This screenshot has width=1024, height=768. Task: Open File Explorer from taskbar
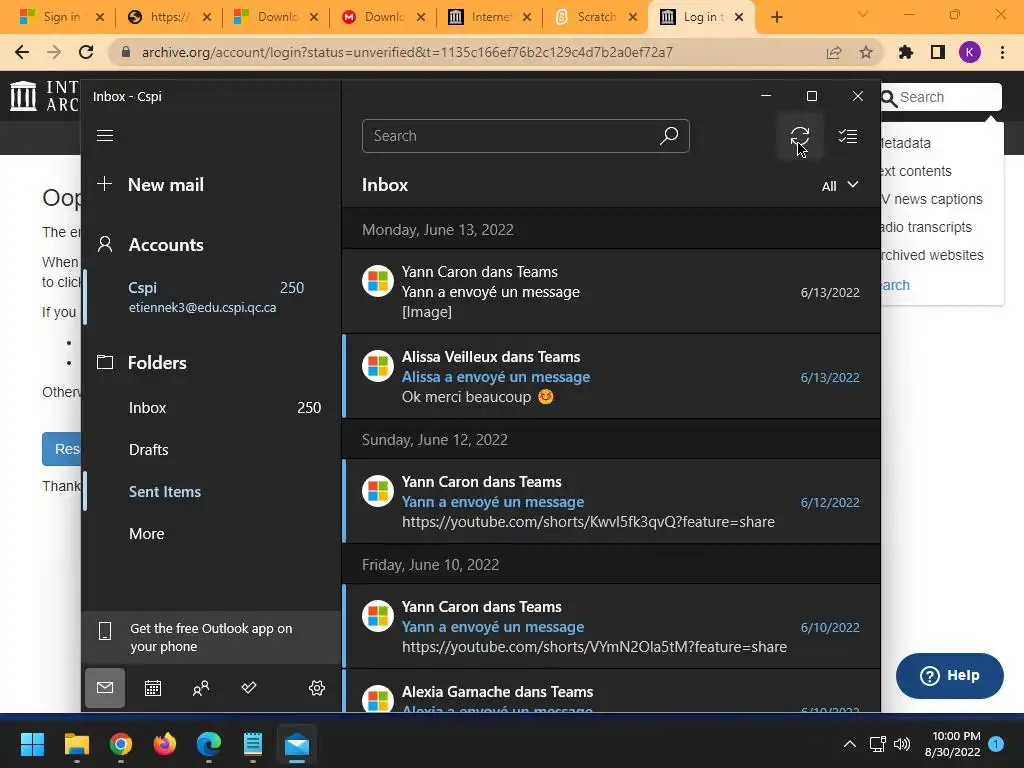76,744
